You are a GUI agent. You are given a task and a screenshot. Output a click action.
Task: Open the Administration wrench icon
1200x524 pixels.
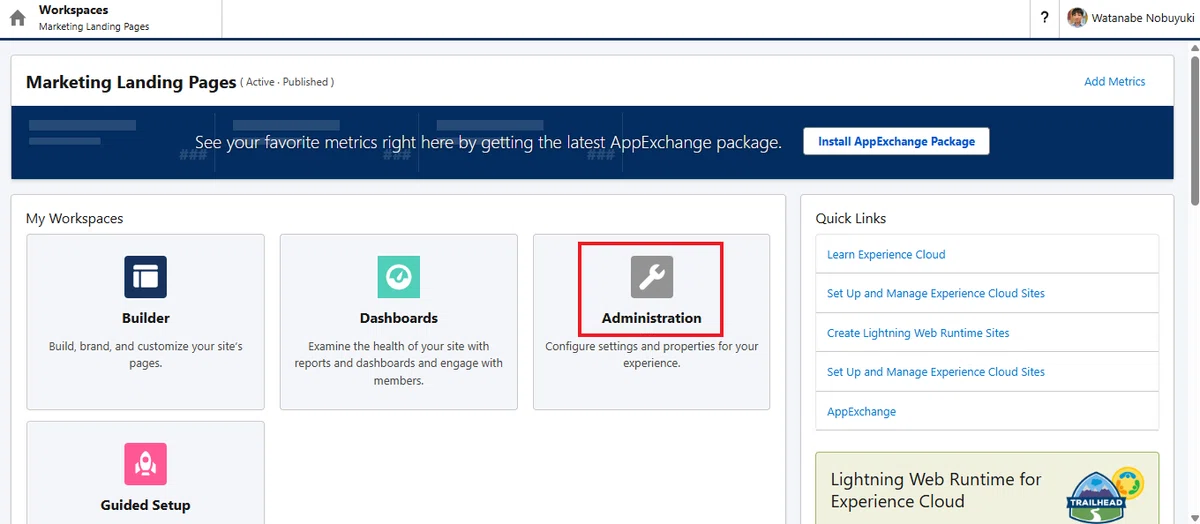(x=652, y=277)
